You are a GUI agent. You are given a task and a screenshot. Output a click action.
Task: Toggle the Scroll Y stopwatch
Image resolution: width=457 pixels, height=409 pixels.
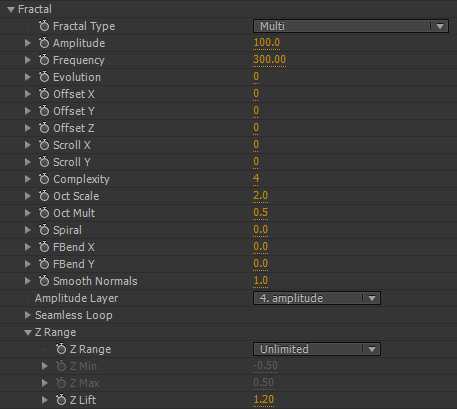pos(44,162)
